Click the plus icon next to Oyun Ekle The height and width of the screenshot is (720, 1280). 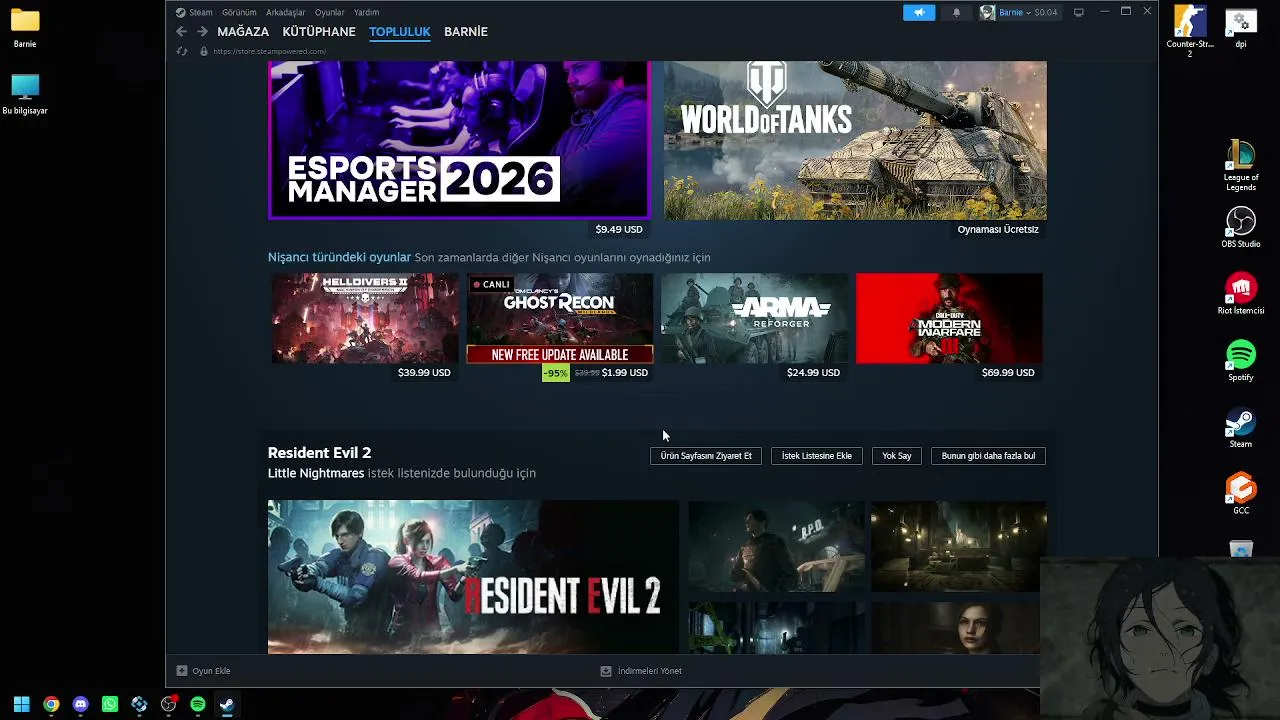coord(182,671)
